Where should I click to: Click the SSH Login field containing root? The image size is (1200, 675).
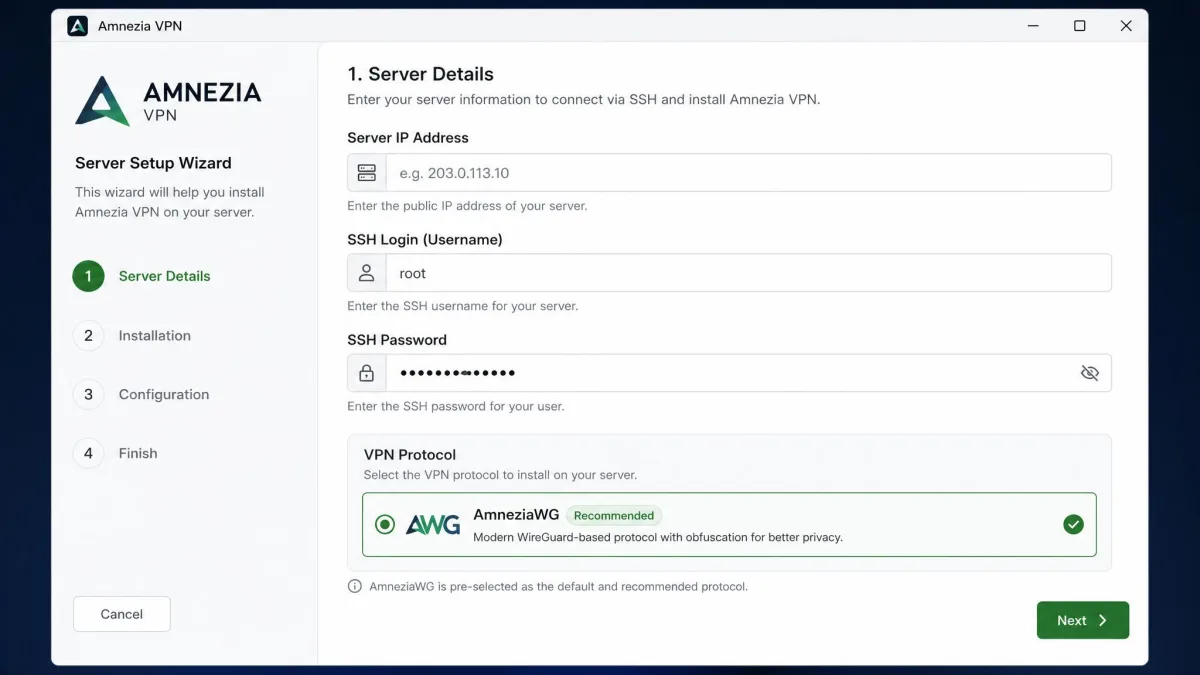(x=748, y=273)
